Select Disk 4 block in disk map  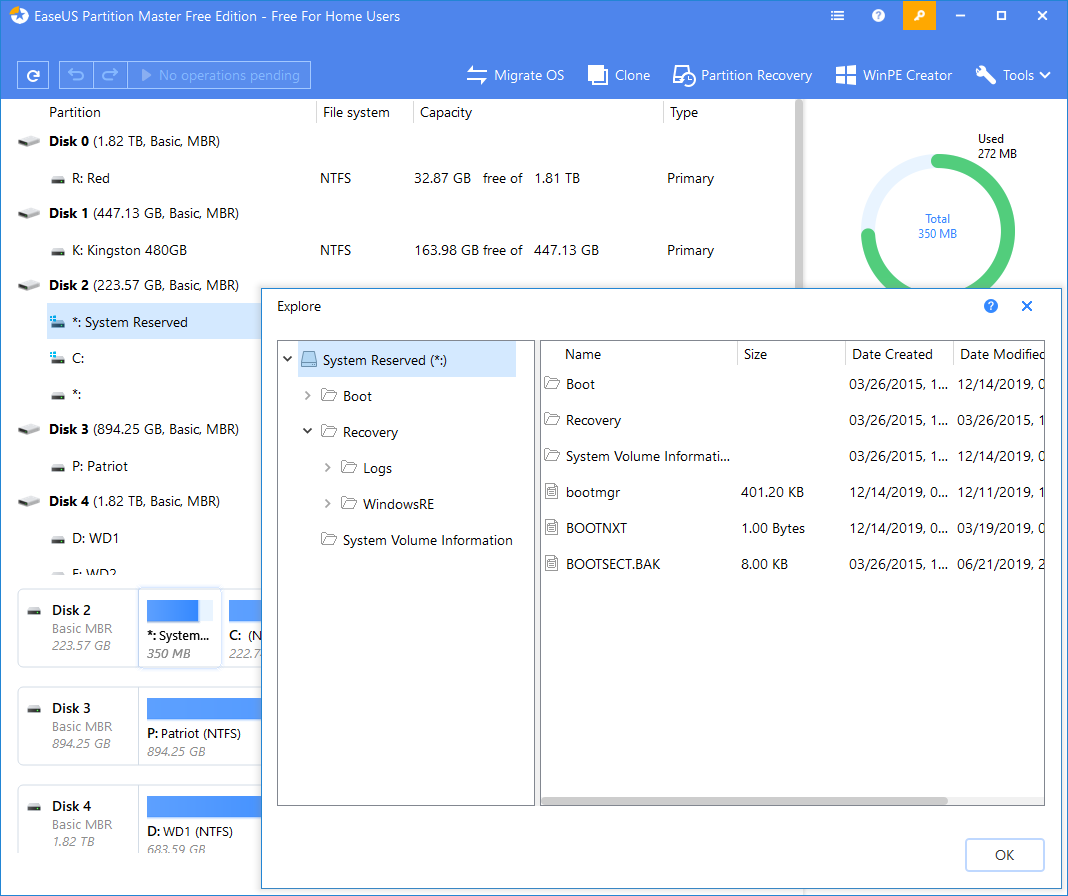coord(78,821)
